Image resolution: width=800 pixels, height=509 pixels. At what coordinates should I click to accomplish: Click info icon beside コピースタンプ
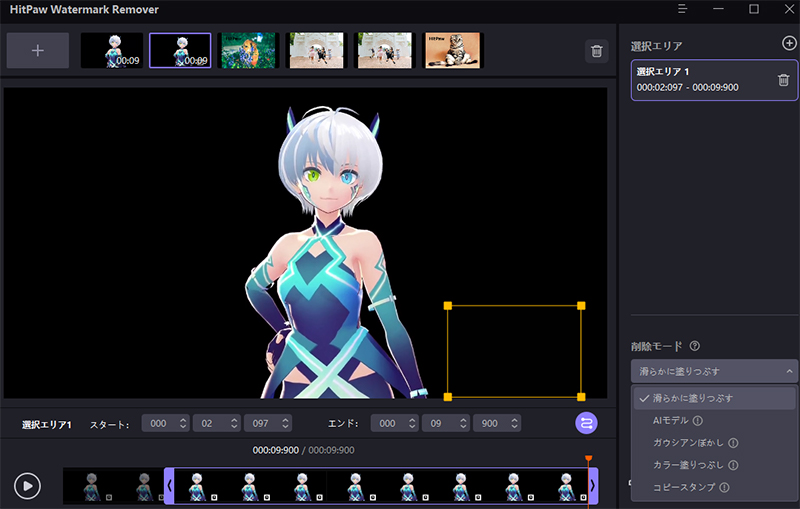[x=724, y=488]
